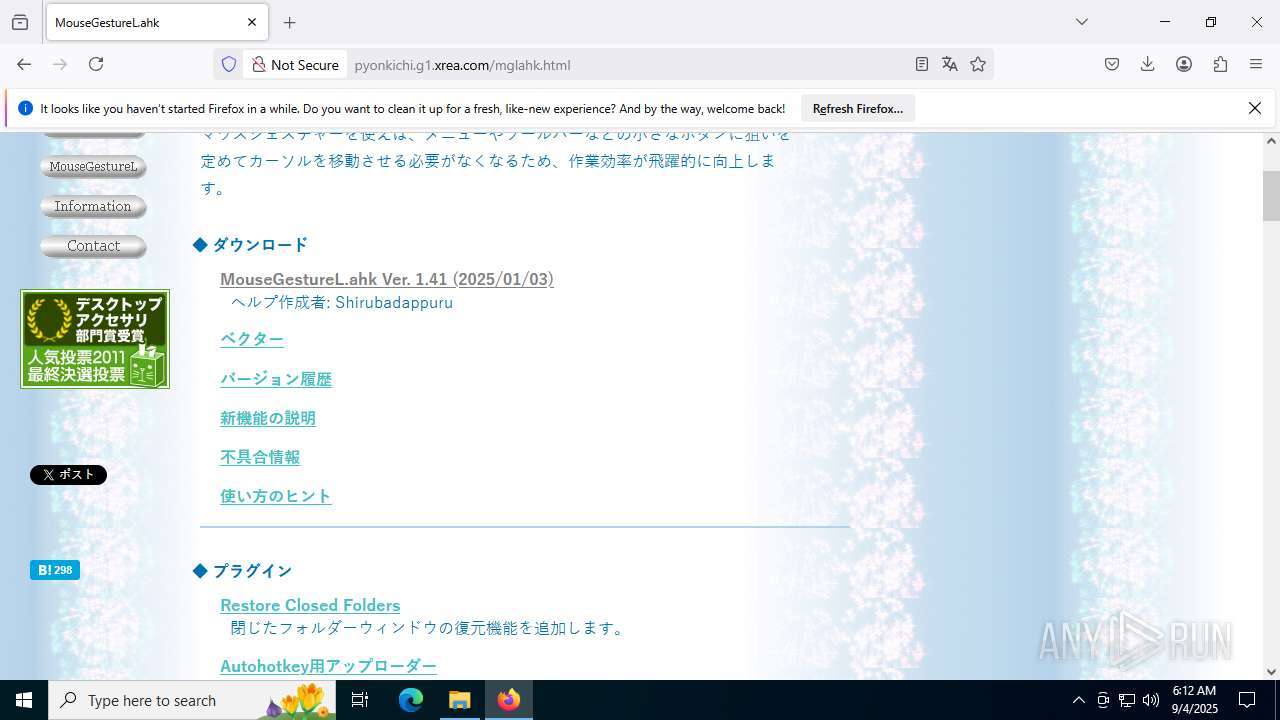The height and width of the screenshot is (720, 1280).
Task: Bookmark this page with star
Action: click(978, 64)
